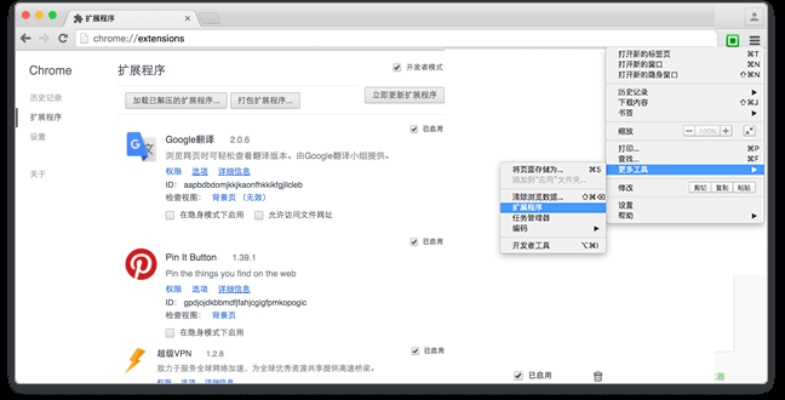Open 历史记录 in the left sidebar

[46, 98]
